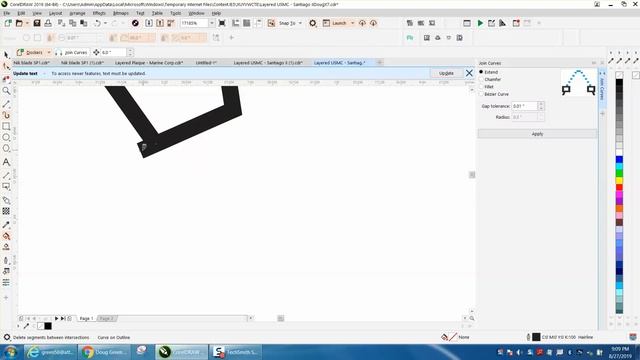Open the Bitmaps menu
The height and width of the screenshot is (360, 640).
[120, 13]
